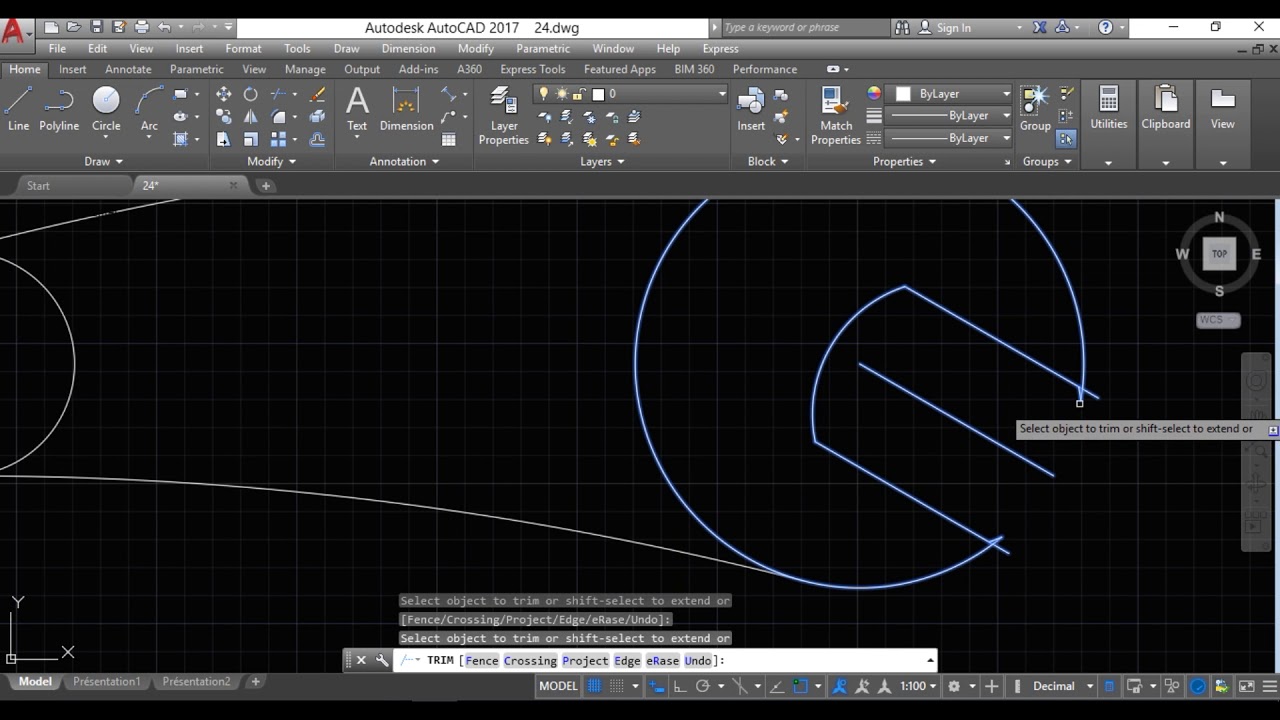Add a new drawing tab with plus
This screenshot has height=720, width=1280.
[x=265, y=186]
